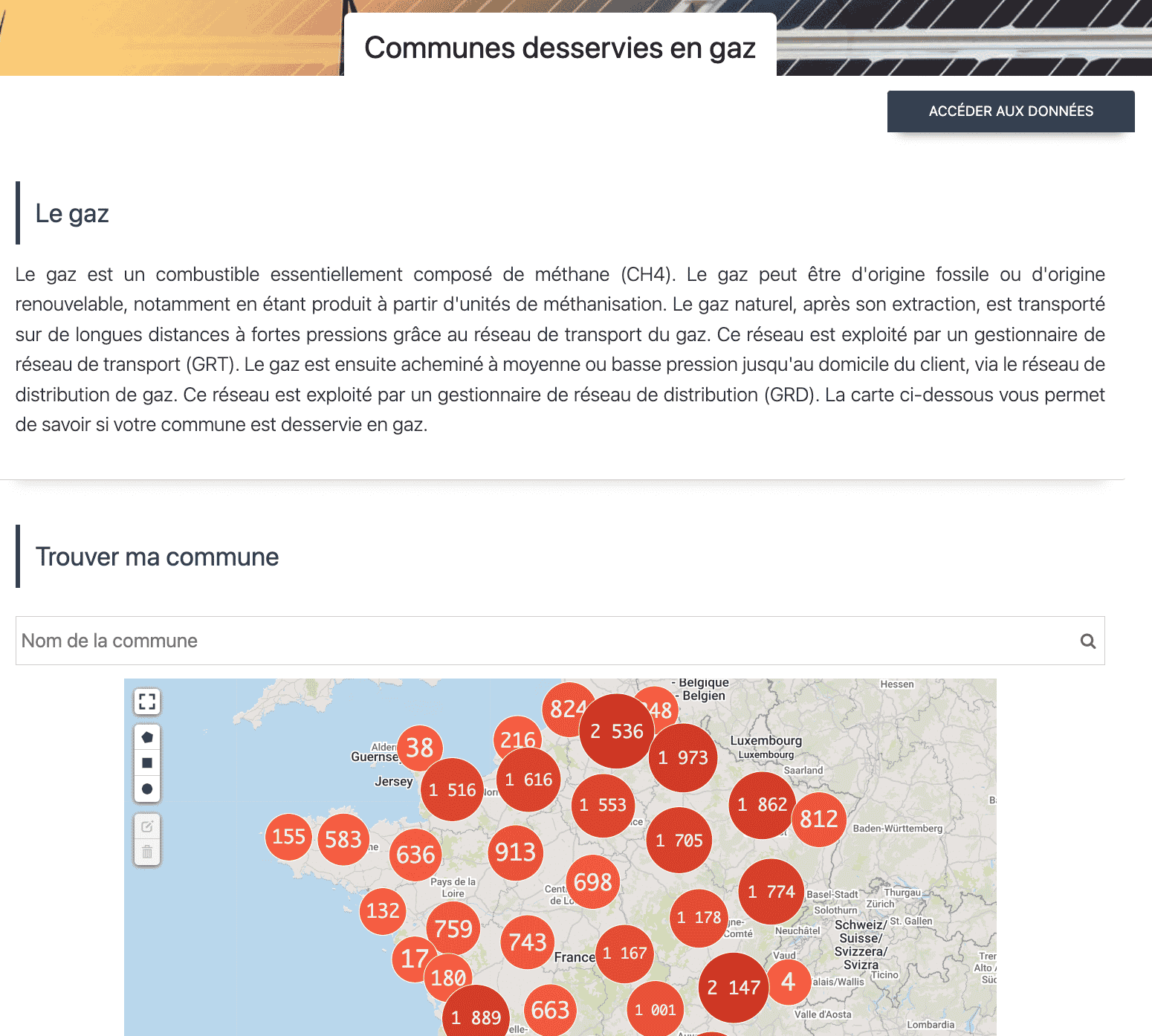Click the 812 cluster marker
Image resolution: width=1152 pixels, height=1036 pixels.
tap(818, 819)
